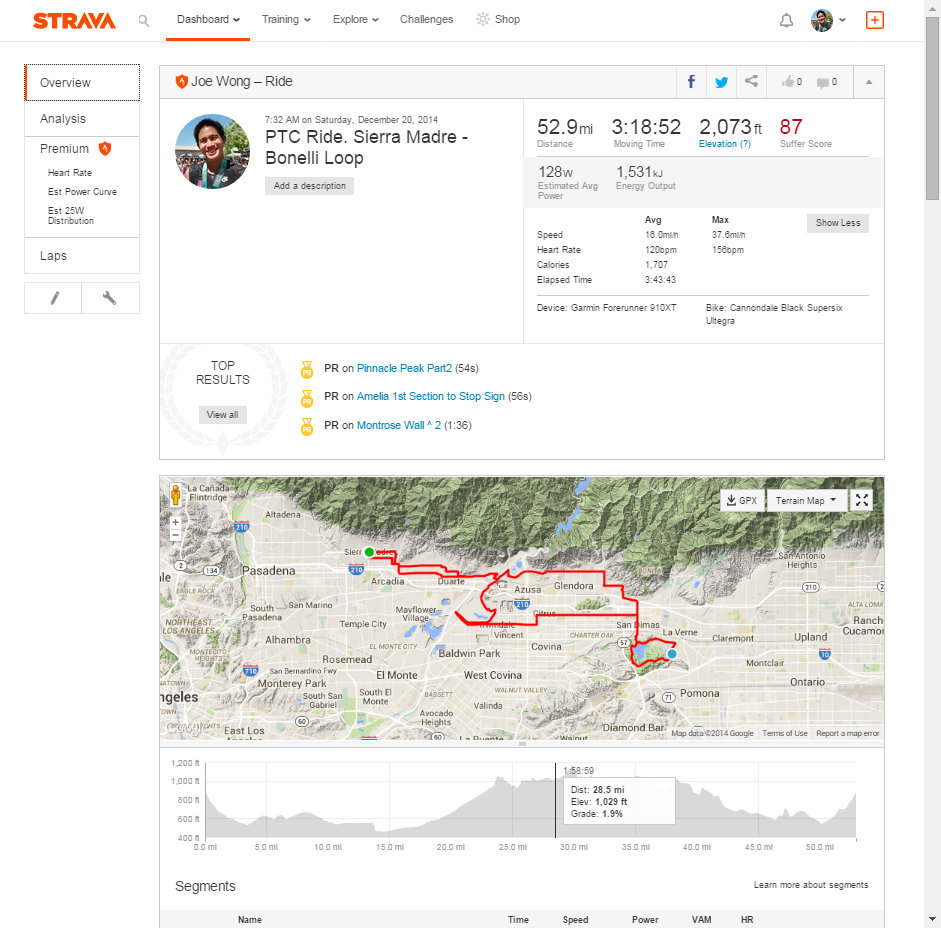
Task: Share the ride on Facebook
Action: click(691, 82)
